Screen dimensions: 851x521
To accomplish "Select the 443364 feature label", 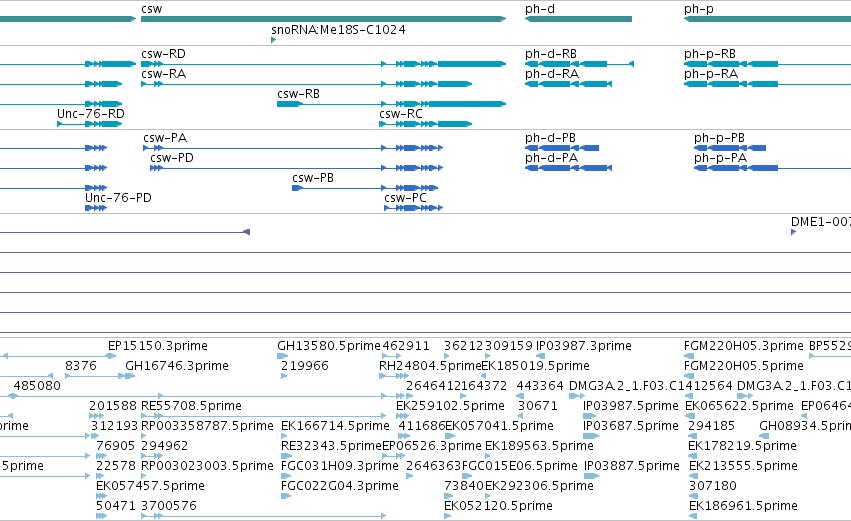I will (540, 386).
